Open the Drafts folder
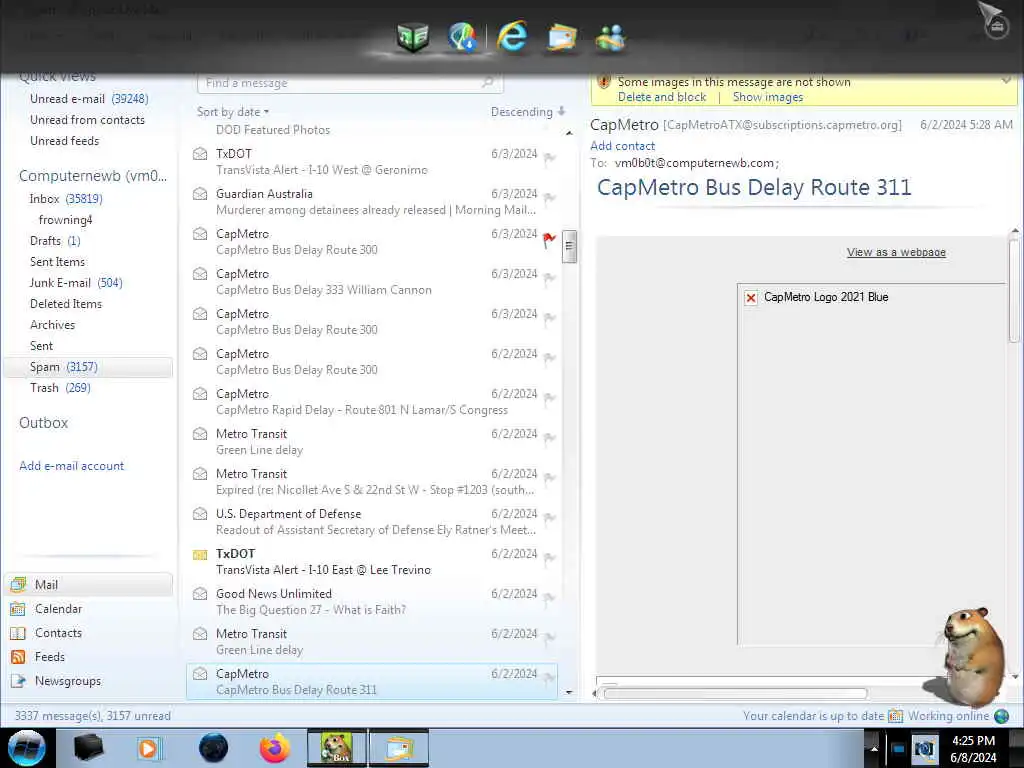The width and height of the screenshot is (1024, 768). coord(55,241)
